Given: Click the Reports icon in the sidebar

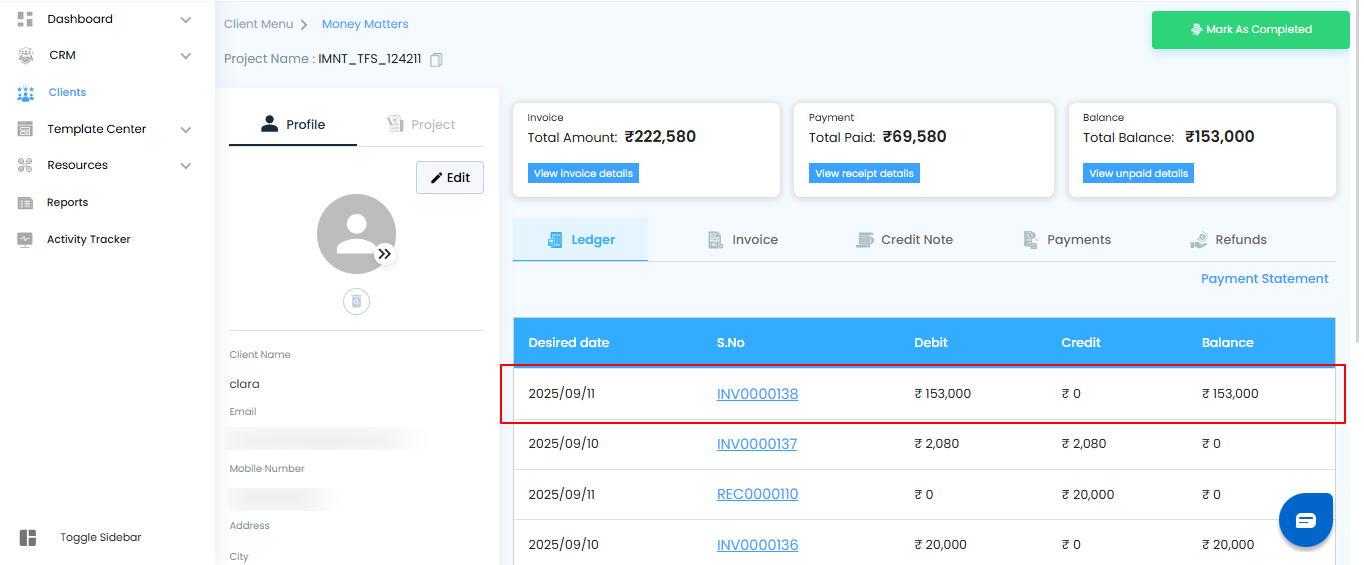Looking at the screenshot, I should click(x=26, y=203).
